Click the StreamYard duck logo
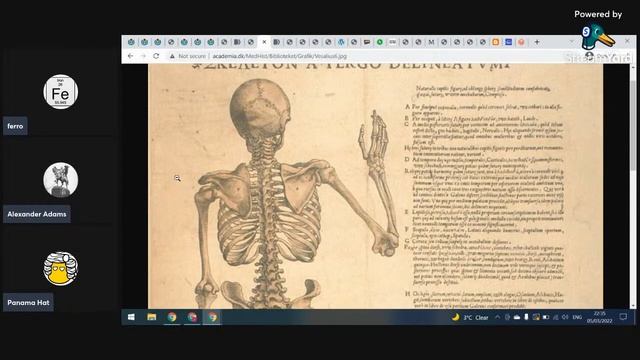Screen dimensions: 640x360 point(598,37)
